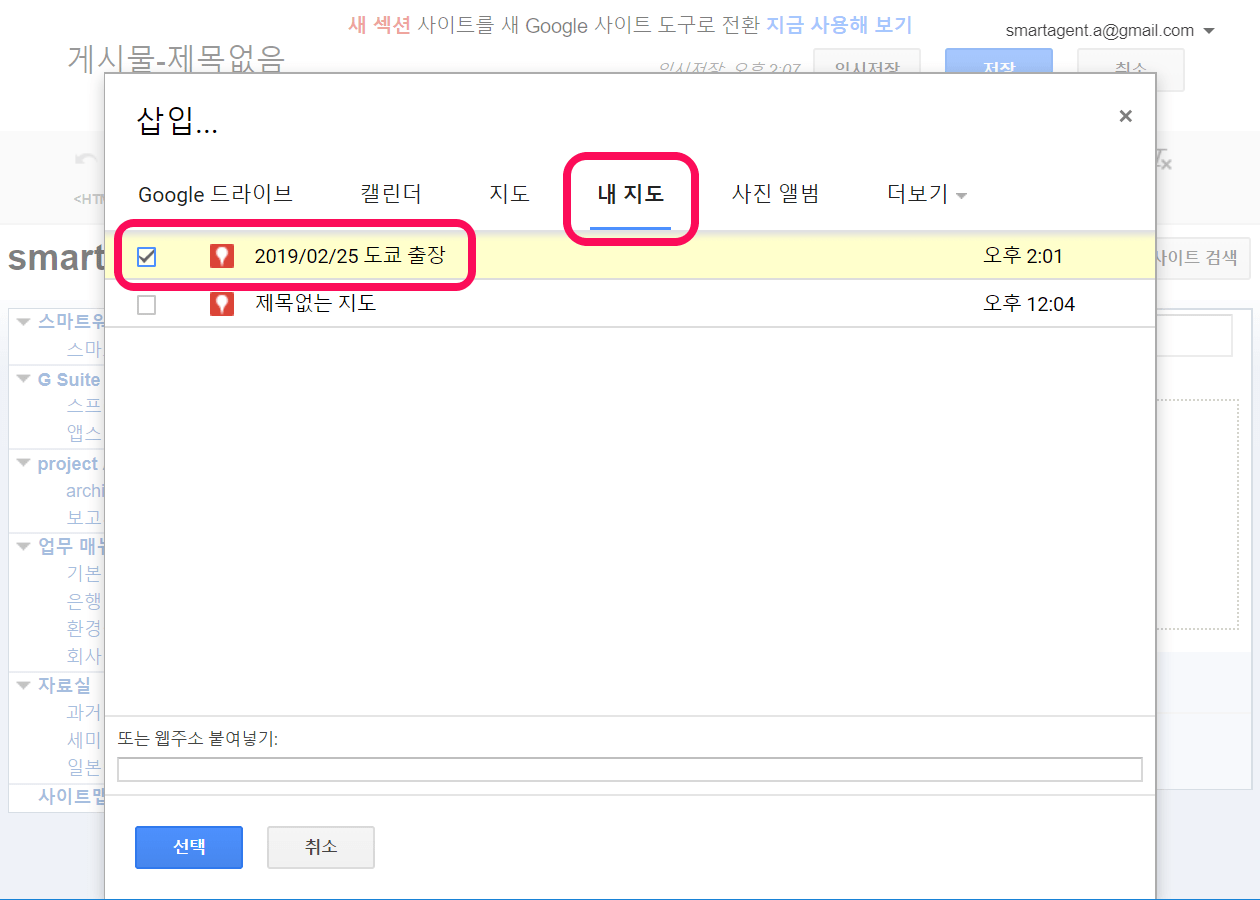Select the 내 지도 tab

[x=630, y=194]
